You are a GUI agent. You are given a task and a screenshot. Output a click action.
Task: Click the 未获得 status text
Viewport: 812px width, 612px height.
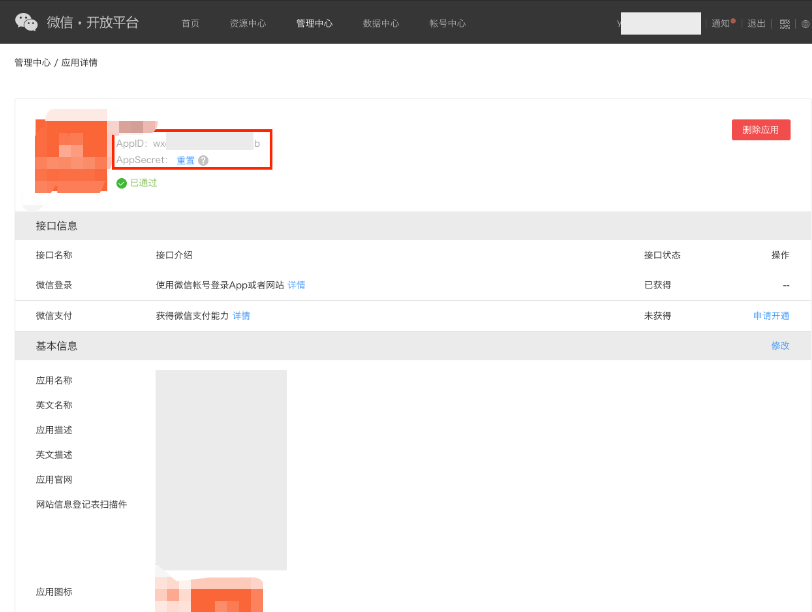[657, 316]
